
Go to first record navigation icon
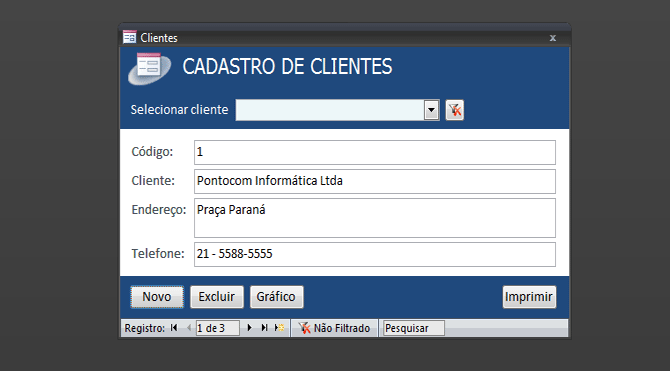point(174,328)
